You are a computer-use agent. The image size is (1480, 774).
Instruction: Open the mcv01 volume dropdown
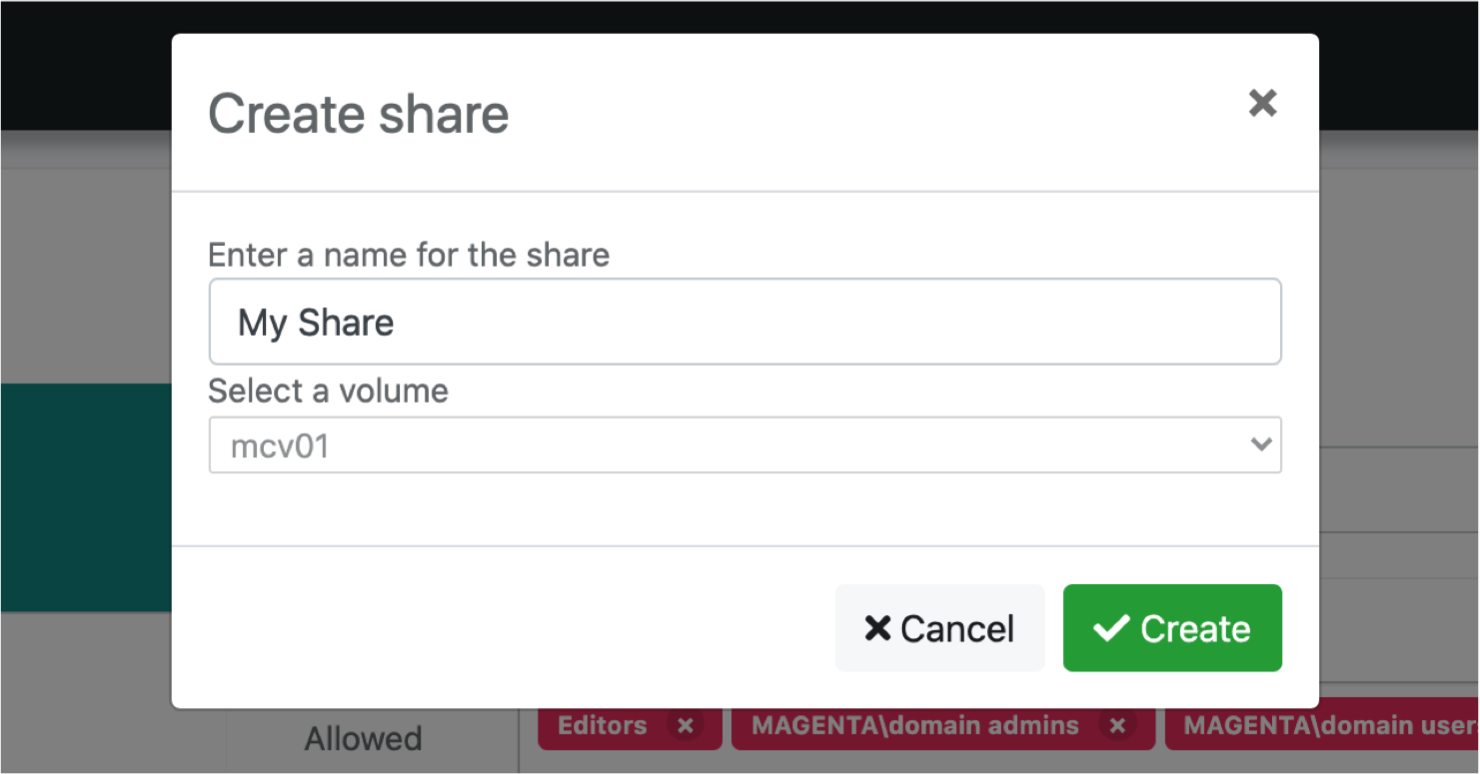[744, 445]
